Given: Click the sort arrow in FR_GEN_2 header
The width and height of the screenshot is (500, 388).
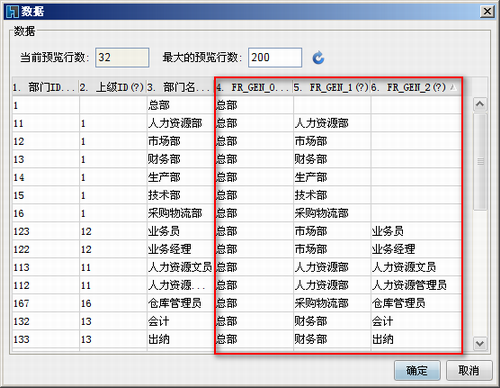Looking at the screenshot, I should (453, 87).
